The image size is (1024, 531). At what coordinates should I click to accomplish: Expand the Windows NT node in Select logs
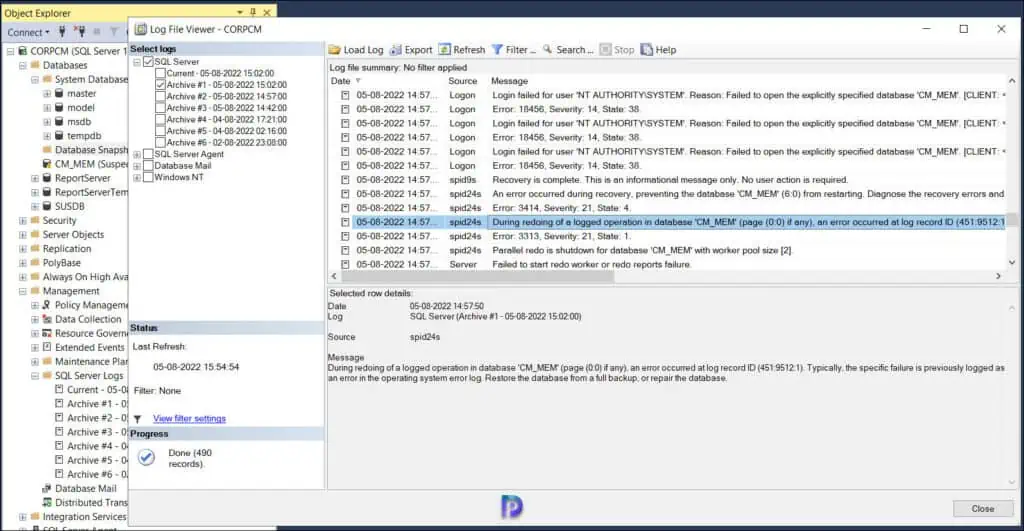[x=137, y=178]
